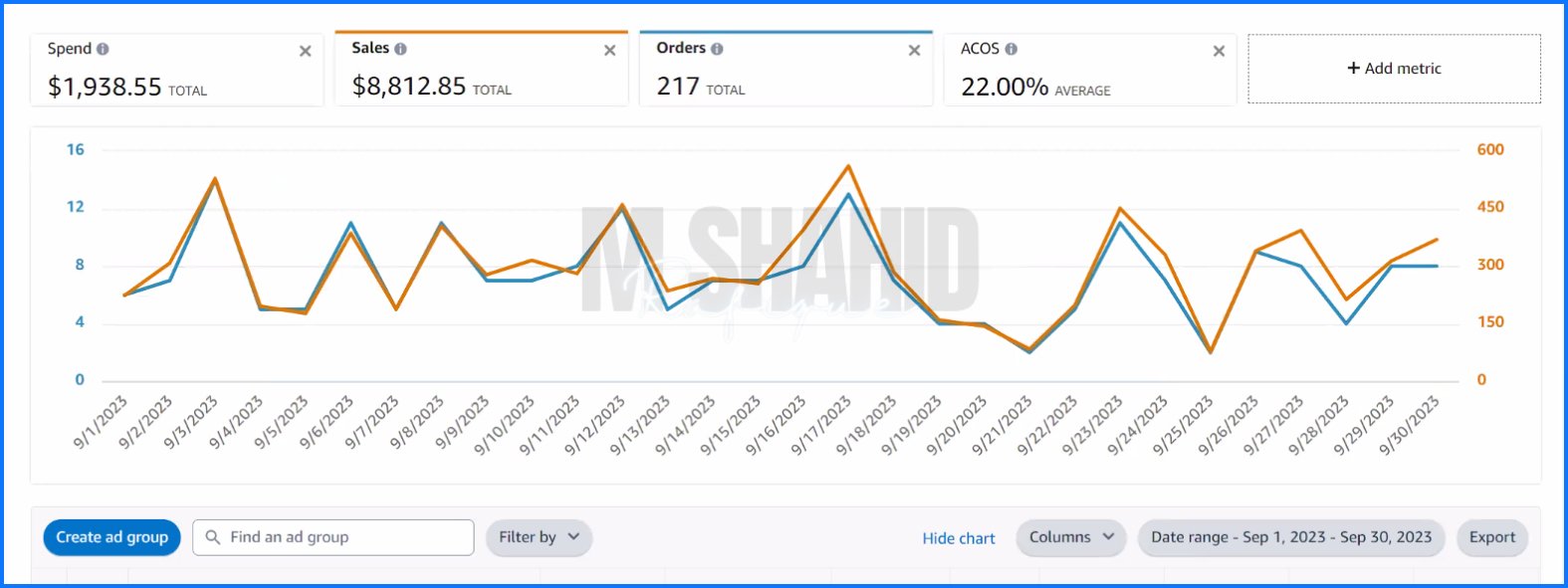This screenshot has width=1568, height=588.
Task: Click the 12 left axis value
Action: tap(76, 207)
